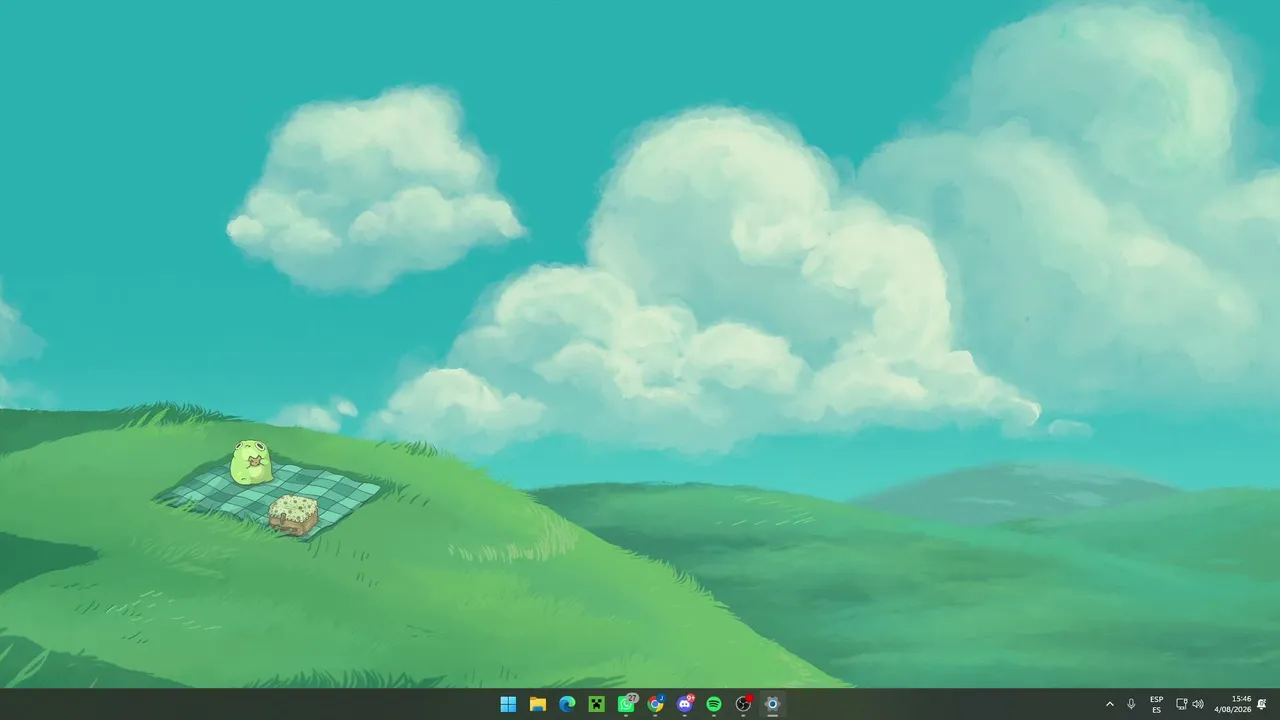
Task: Show hidden system tray icons
Action: pos(1109,704)
